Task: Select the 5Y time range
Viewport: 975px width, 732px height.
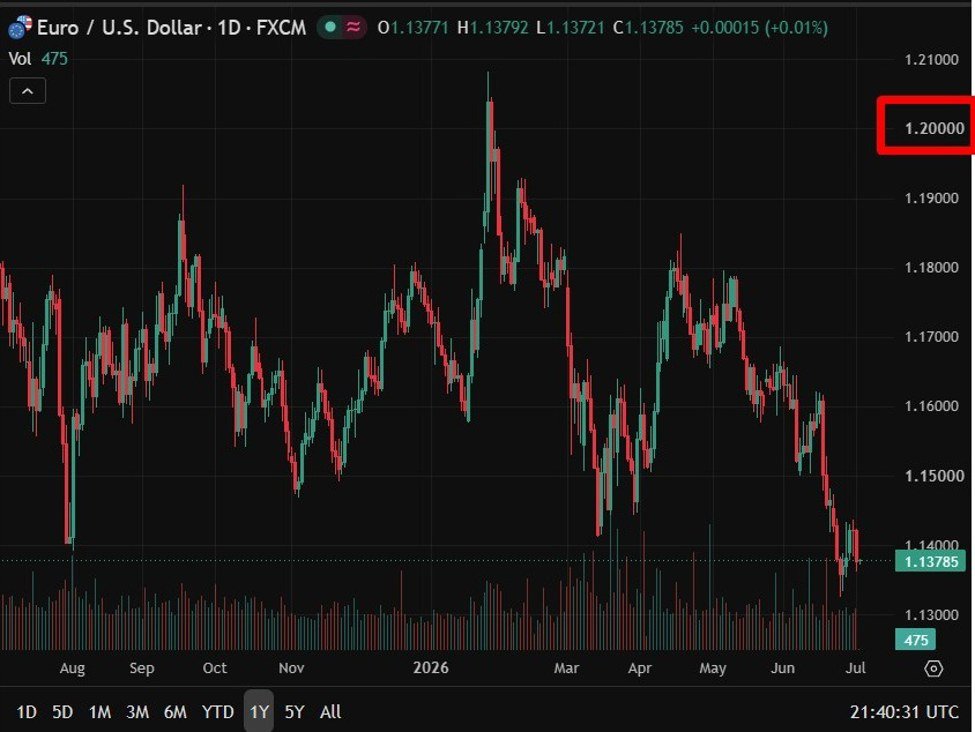Action: (294, 711)
